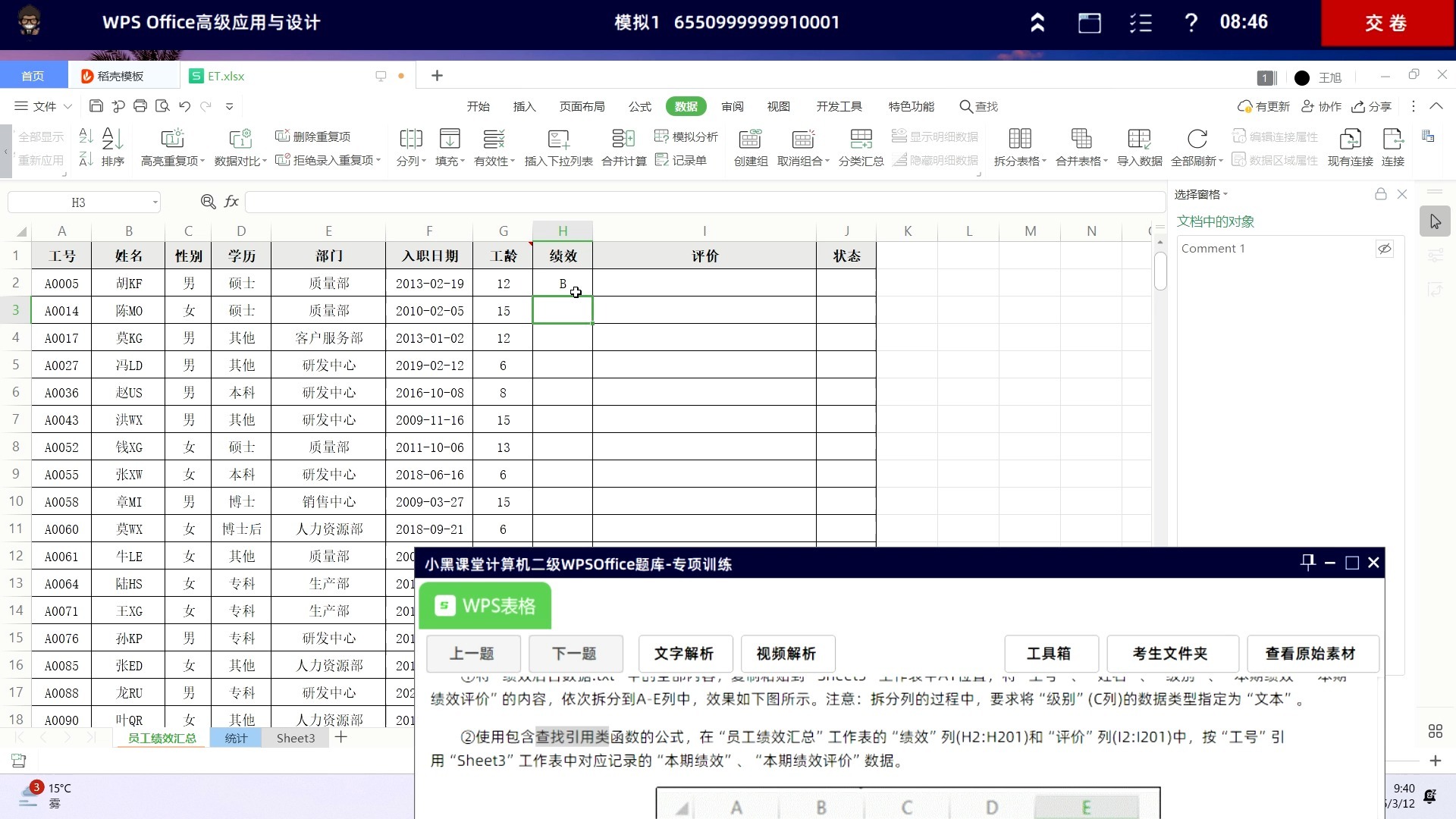1456x819 pixels.
Task: Switch to the 统计 sheet tab
Action: point(236,738)
